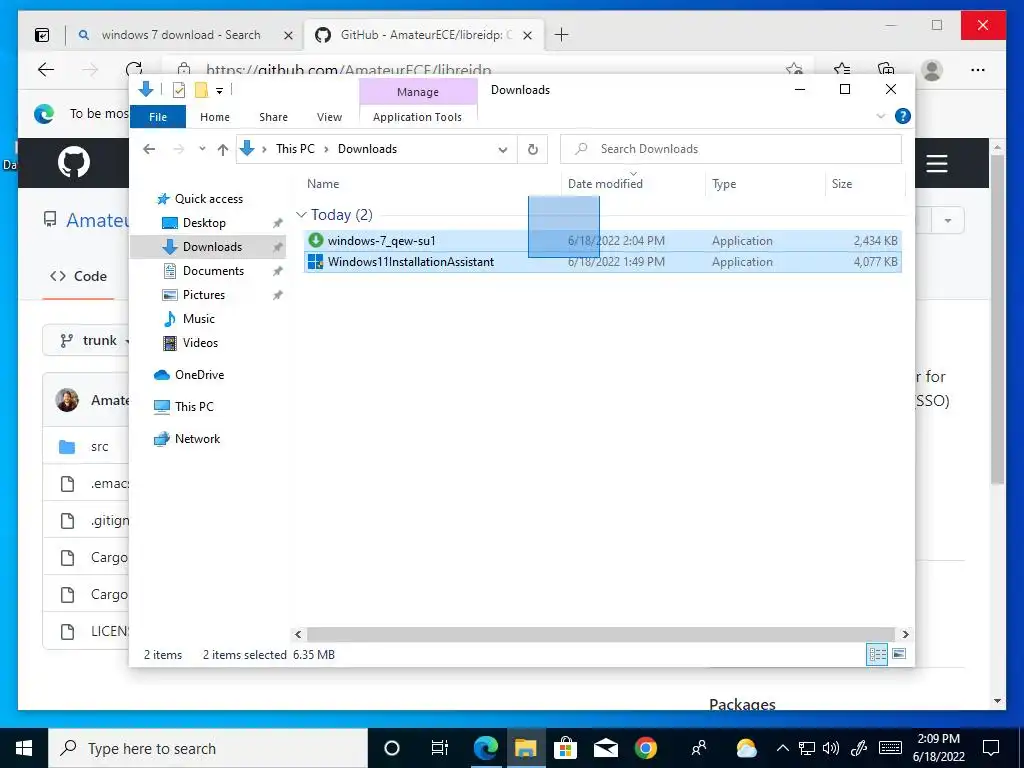The image size is (1024, 768).
Task: Click the New folder icon in the title bar
Action: click(x=201, y=90)
